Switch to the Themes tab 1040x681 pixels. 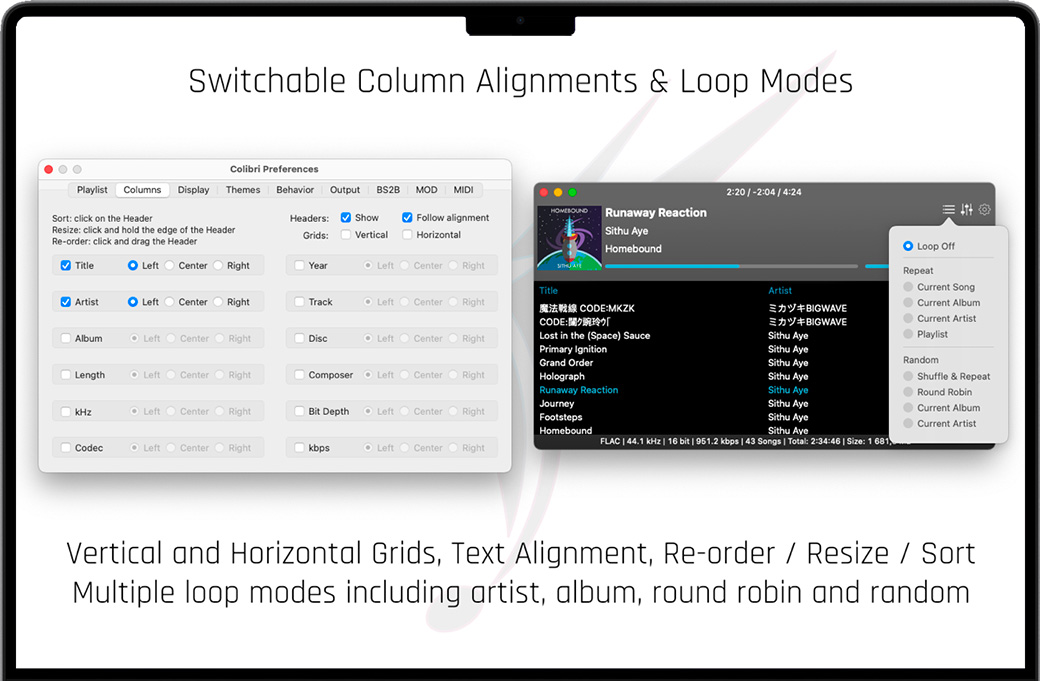(242, 190)
